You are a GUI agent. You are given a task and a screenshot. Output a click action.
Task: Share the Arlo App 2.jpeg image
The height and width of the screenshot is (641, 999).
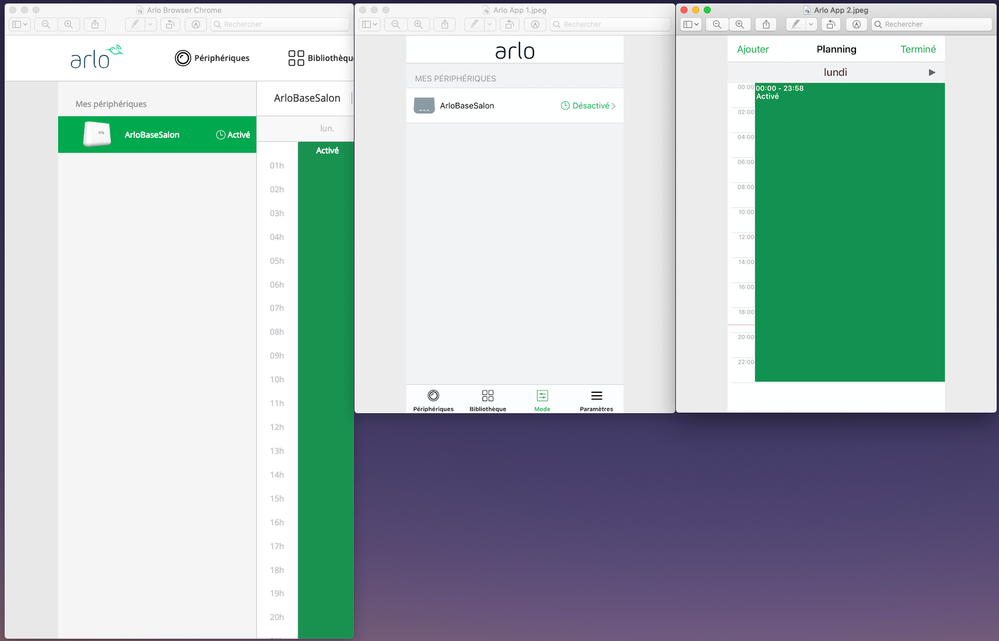tap(766, 24)
